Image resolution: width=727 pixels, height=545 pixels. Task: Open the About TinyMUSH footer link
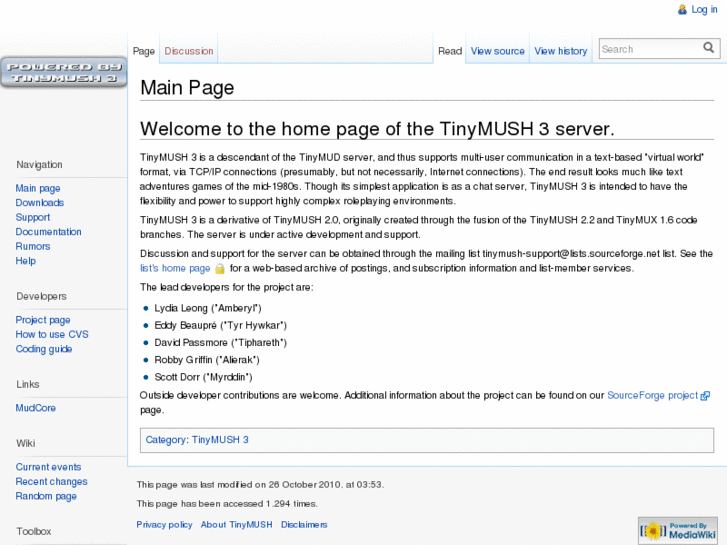coord(236,525)
